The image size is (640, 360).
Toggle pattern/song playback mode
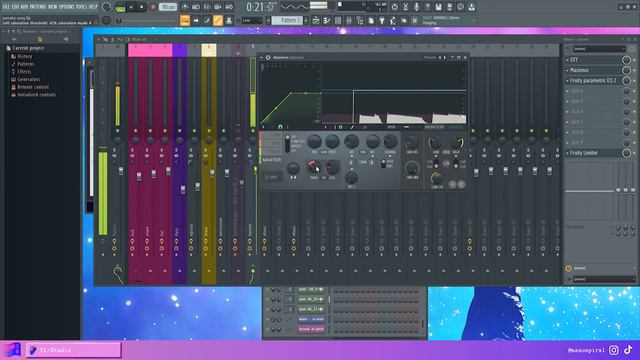coord(120,7)
